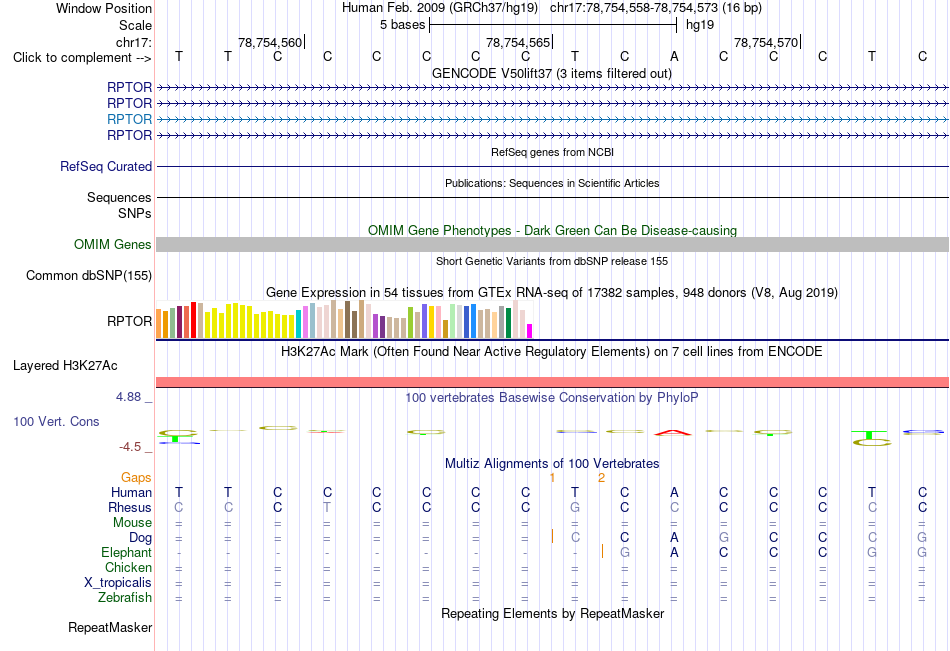Image resolution: width=950 pixels, height=651 pixels.
Task: Select the Rhesus species label
Action: [x=130, y=507]
